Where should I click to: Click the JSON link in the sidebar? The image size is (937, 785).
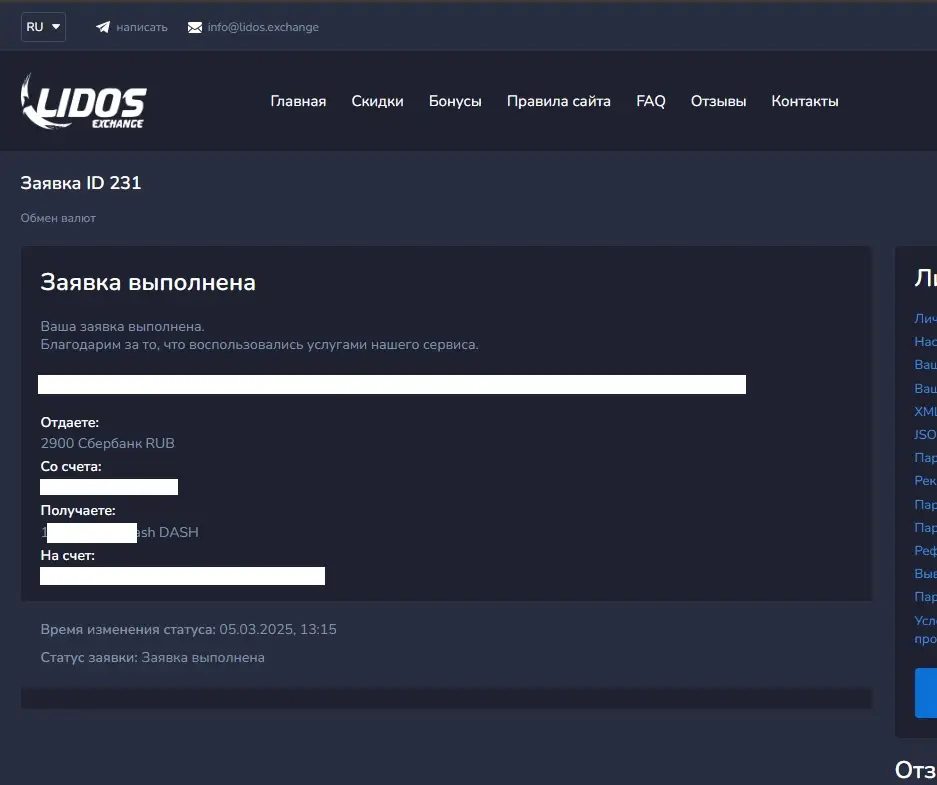pyautogui.click(x=926, y=434)
